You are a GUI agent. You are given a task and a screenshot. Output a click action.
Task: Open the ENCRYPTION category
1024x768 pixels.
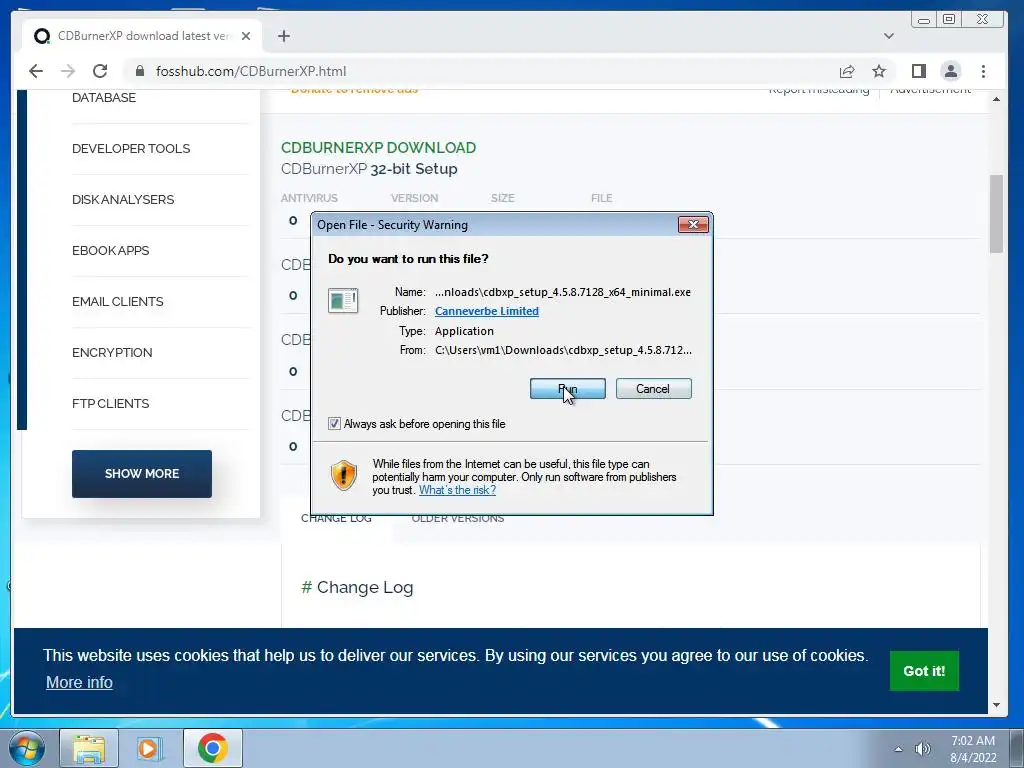(x=112, y=352)
